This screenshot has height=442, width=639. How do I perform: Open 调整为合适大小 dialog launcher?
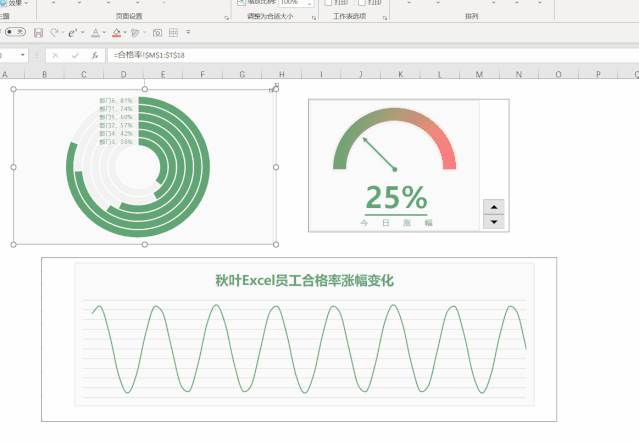(314, 18)
